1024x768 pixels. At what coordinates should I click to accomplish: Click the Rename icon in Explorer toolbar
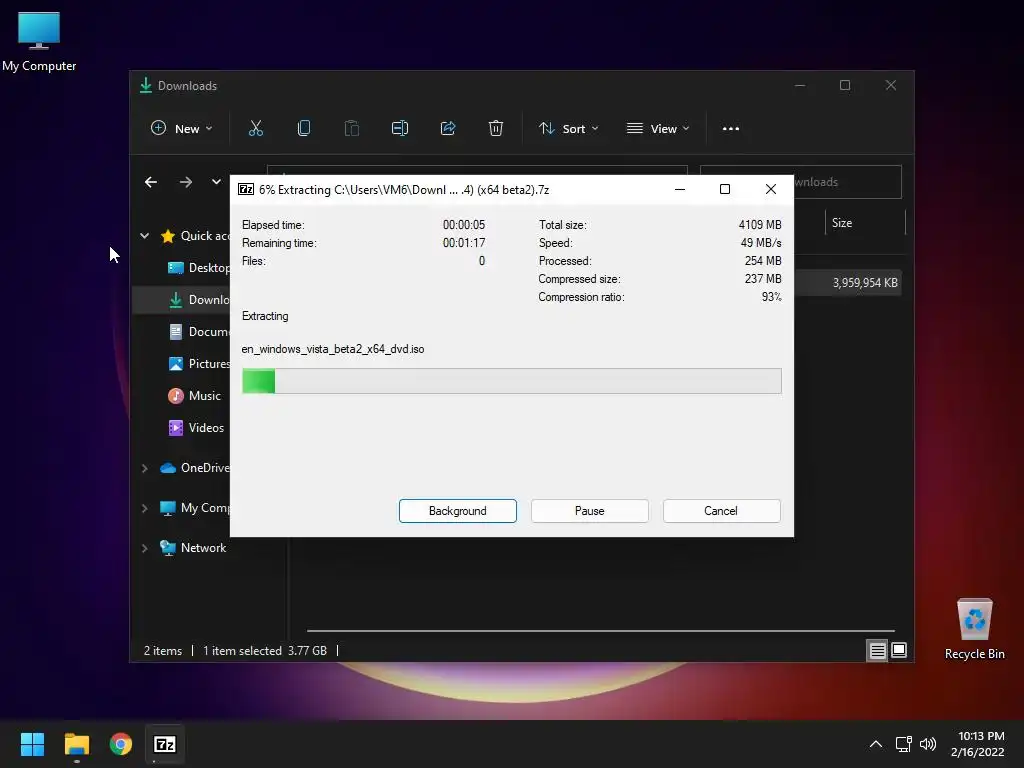tap(400, 128)
